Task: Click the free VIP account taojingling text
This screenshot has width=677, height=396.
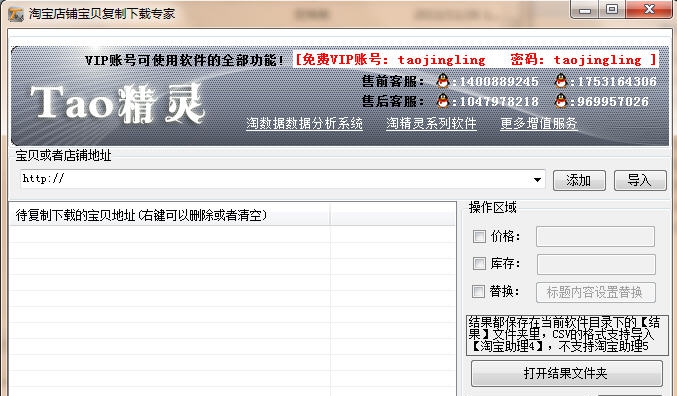Action: 475,59
